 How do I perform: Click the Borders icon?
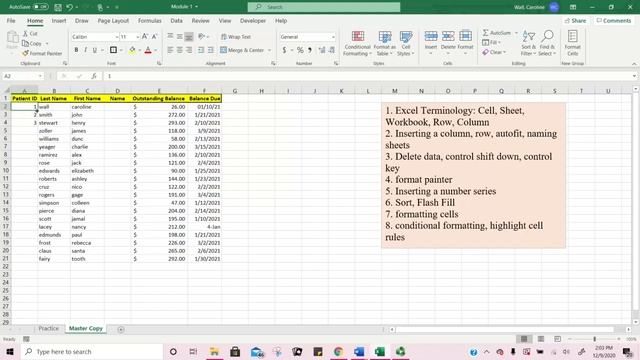coord(113,50)
